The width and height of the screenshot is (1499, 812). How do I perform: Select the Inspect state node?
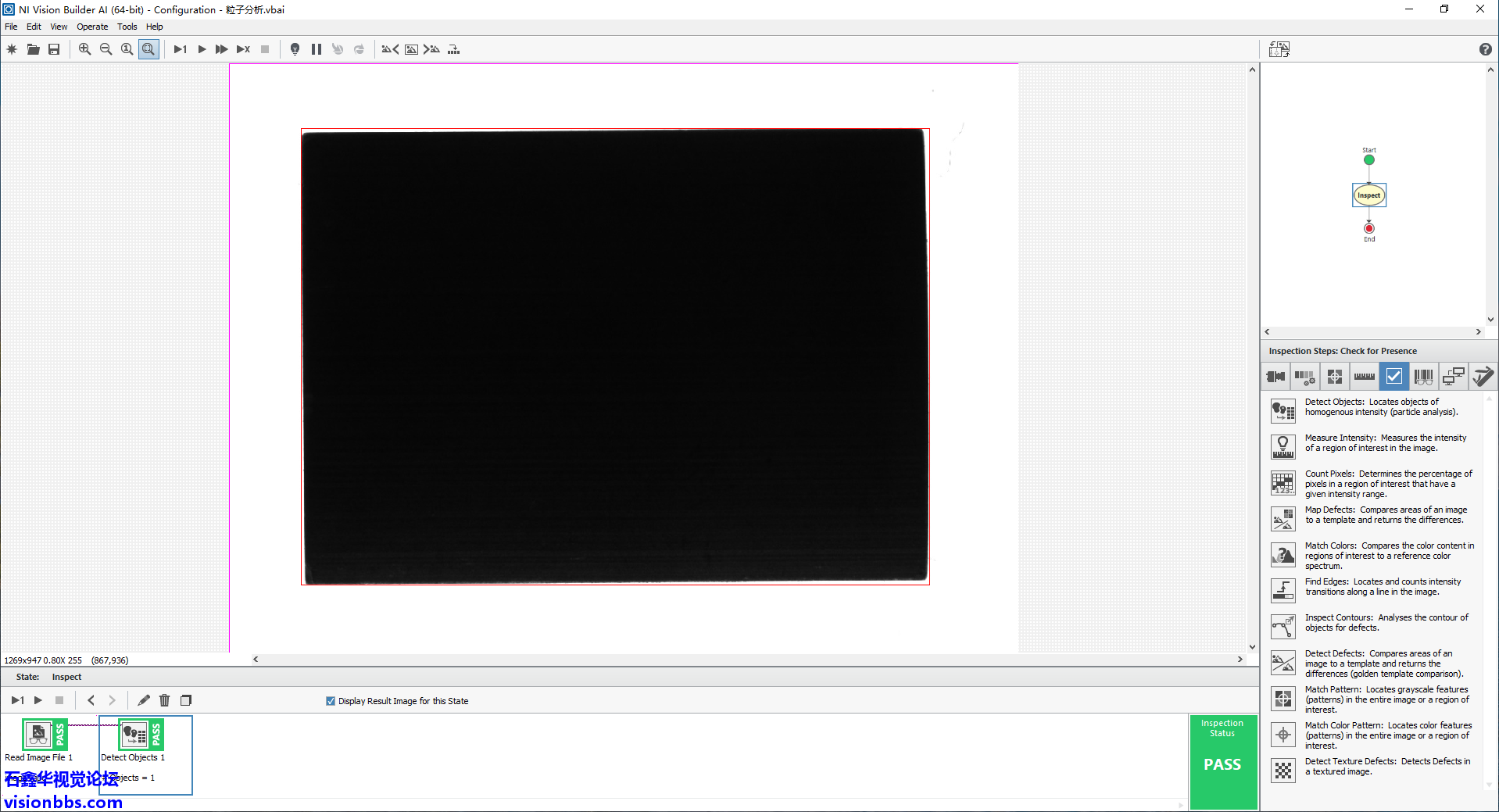pos(1368,195)
